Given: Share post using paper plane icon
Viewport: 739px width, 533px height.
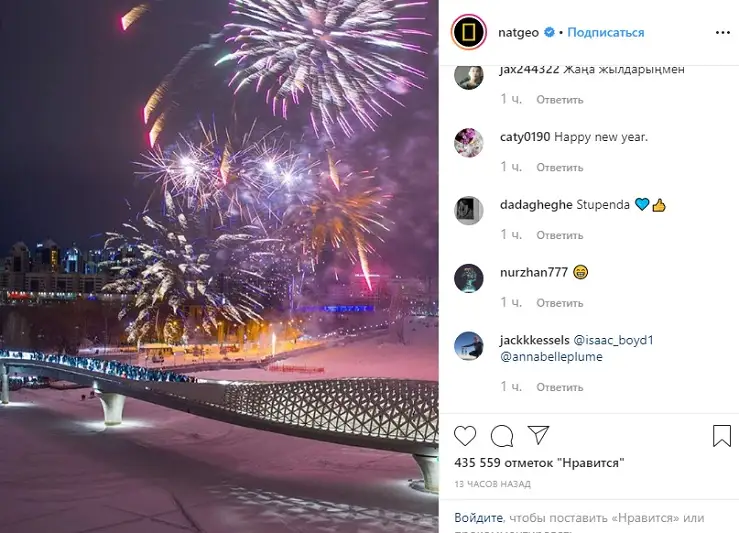Looking at the screenshot, I should (x=538, y=435).
